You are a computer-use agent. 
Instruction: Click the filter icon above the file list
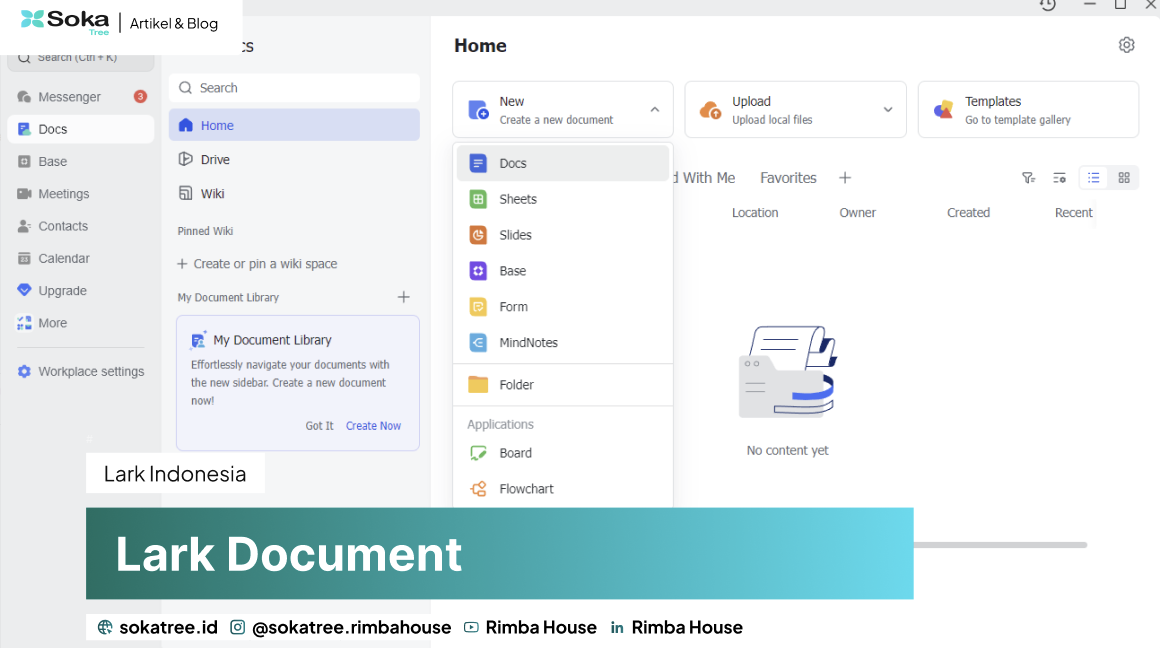1028,178
